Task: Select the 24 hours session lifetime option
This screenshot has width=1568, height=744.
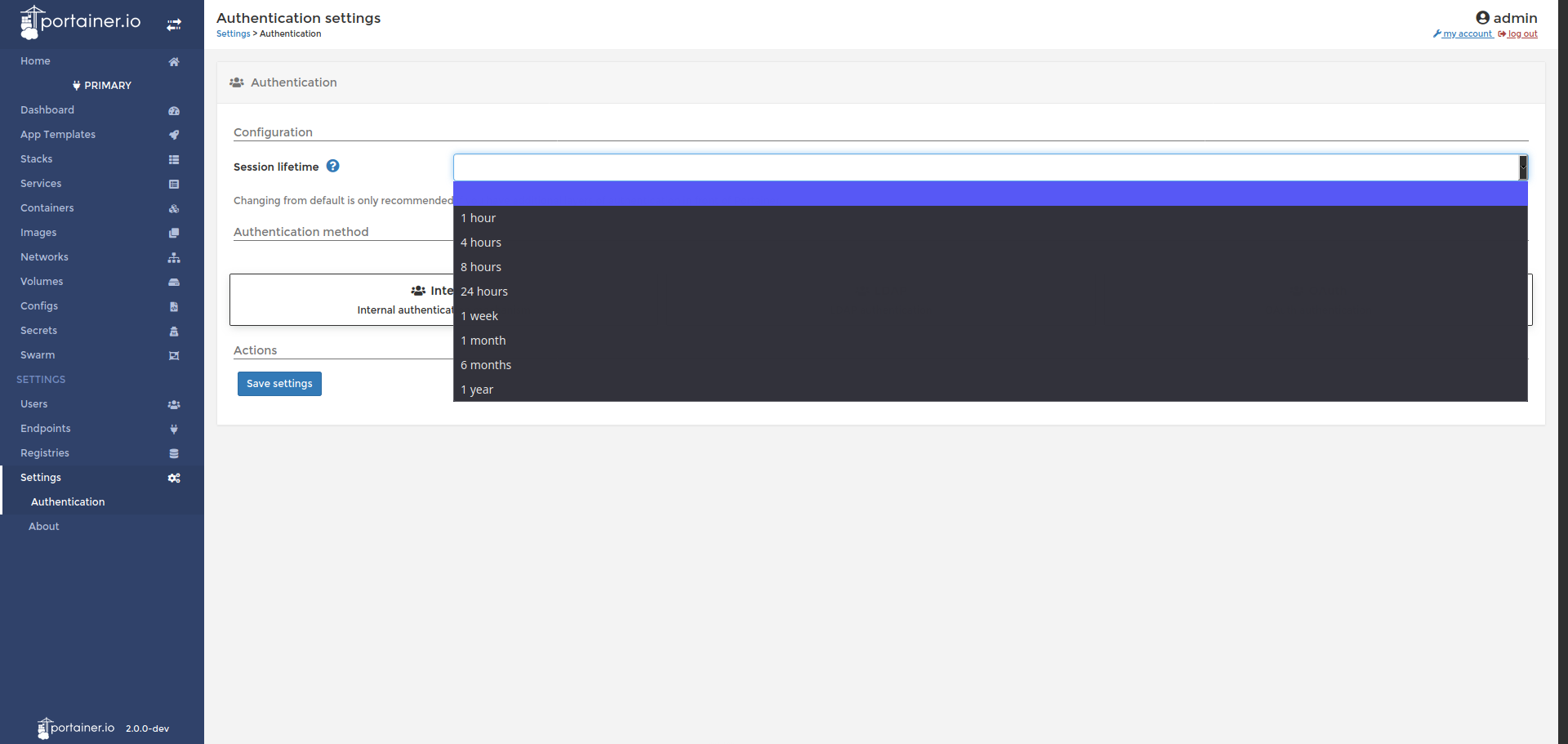Action: click(x=484, y=291)
